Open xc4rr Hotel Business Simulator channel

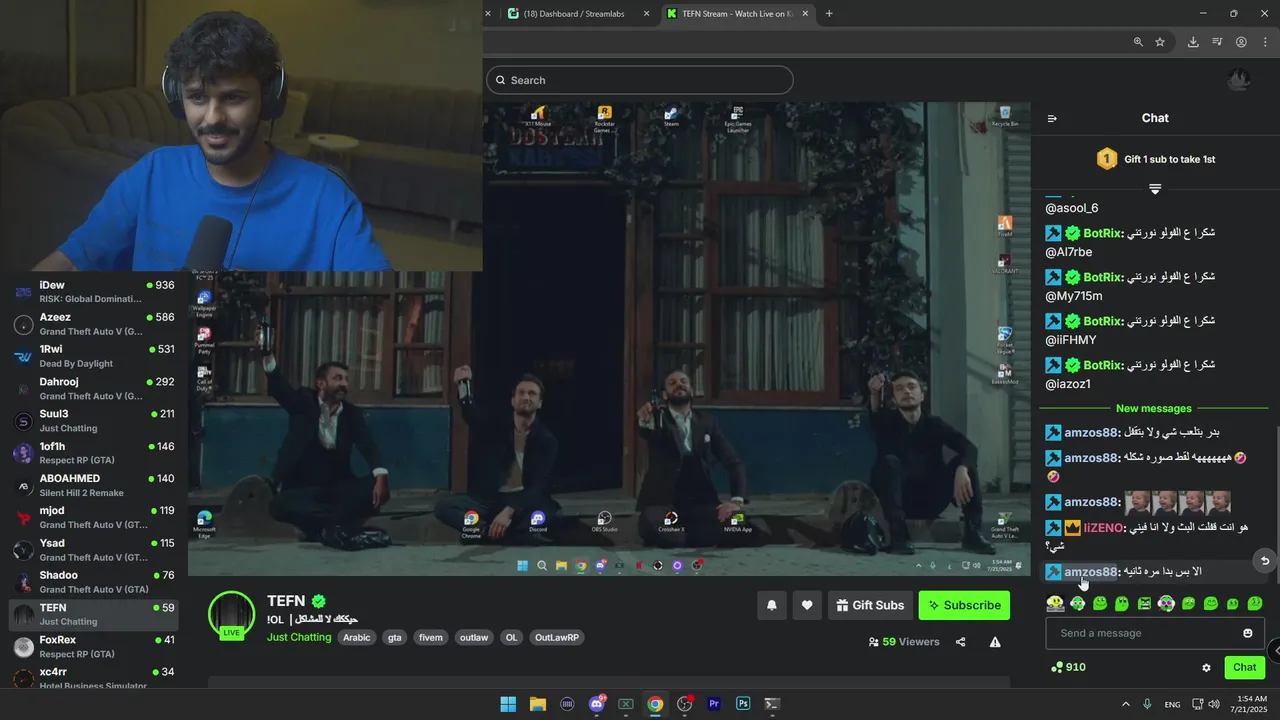(x=94, y=678)
